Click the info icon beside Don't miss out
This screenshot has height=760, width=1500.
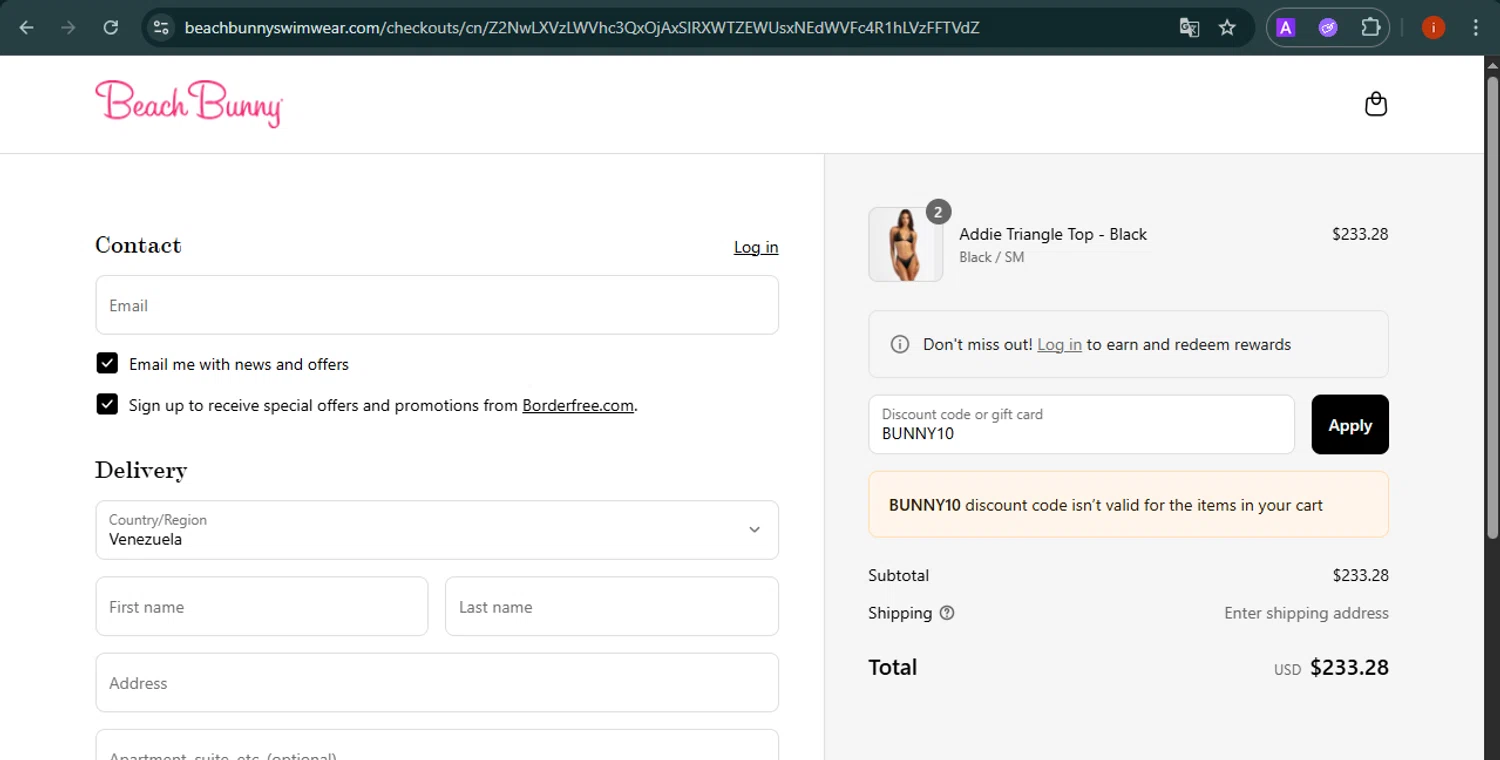[900, 344]
